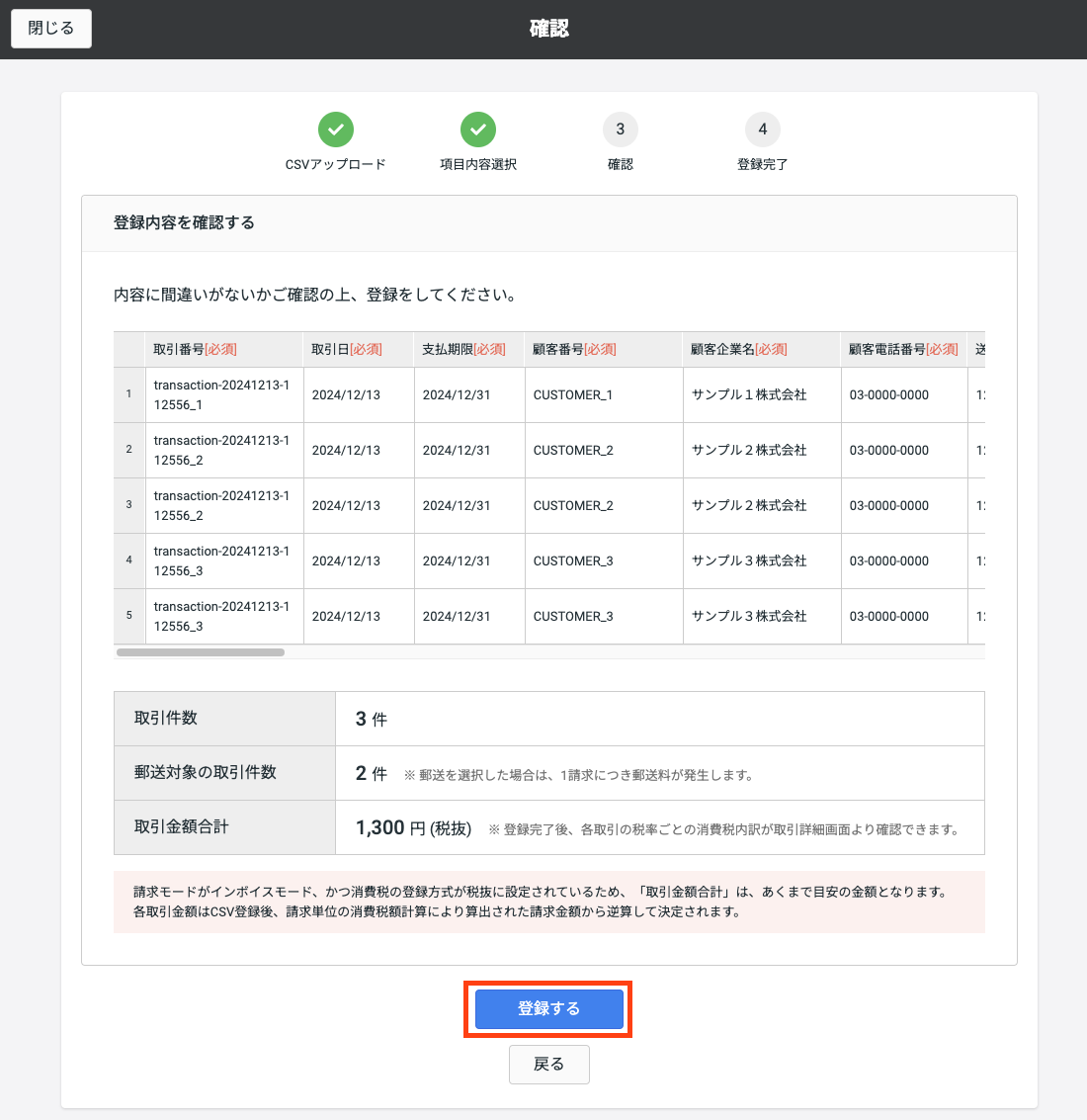Click サンプル３株式会社 in row 5
Viewport: 1087px width, 1120px height.
point(749,617)
